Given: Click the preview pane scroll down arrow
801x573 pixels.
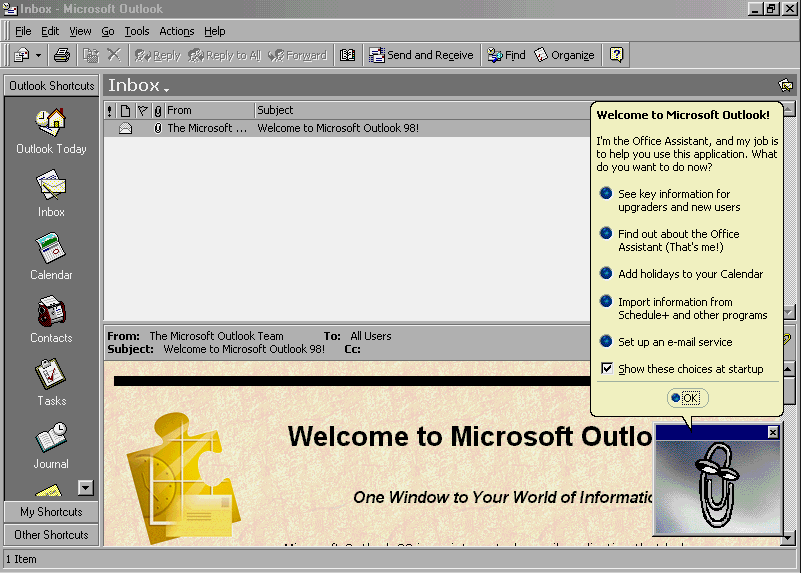Looking at the screenshot, I should point(788,537).
